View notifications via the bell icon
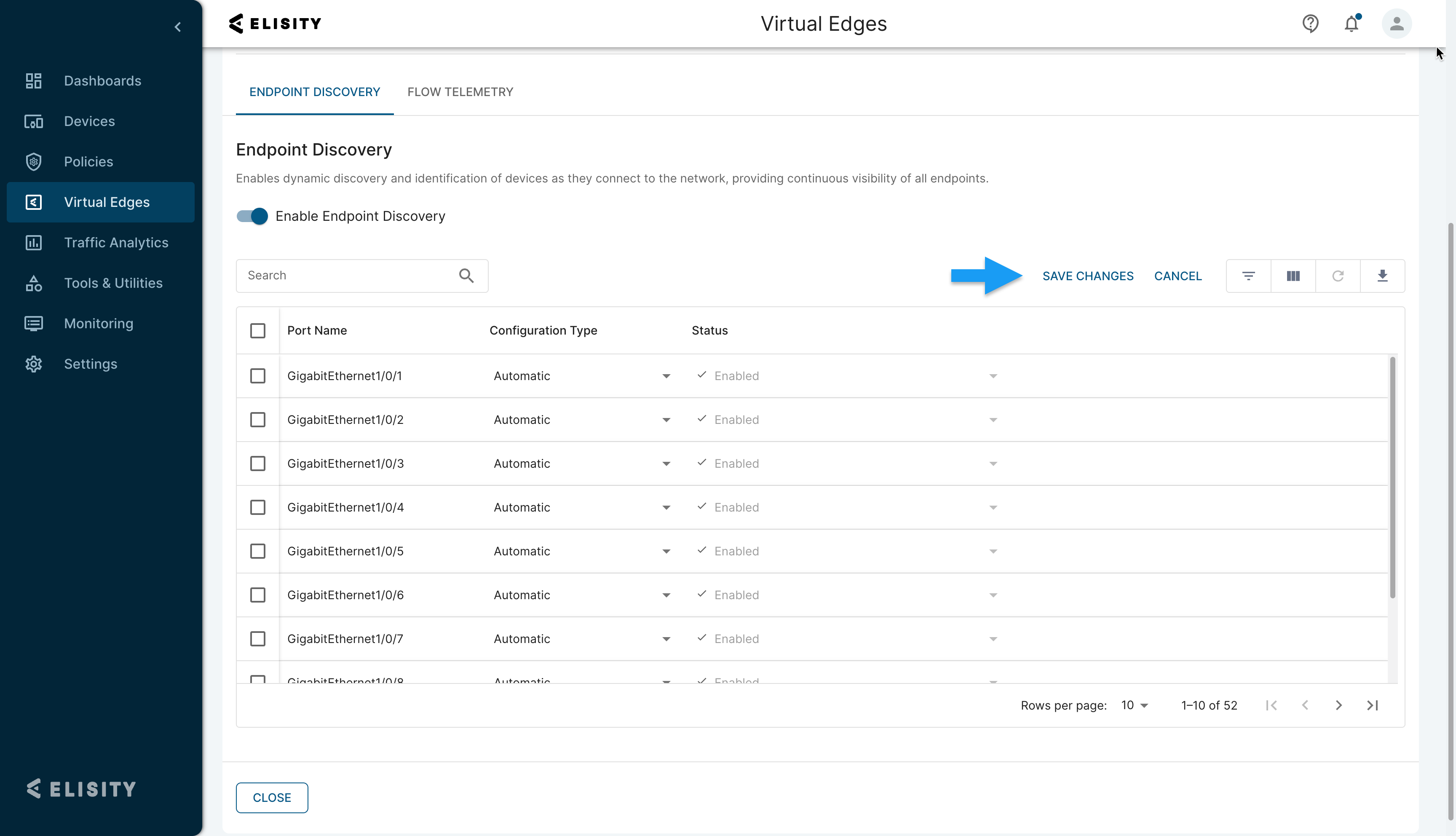Image resolution: width=1456 pixels, height=836 pixels. pyautogui.click(x=1352, y=24)
